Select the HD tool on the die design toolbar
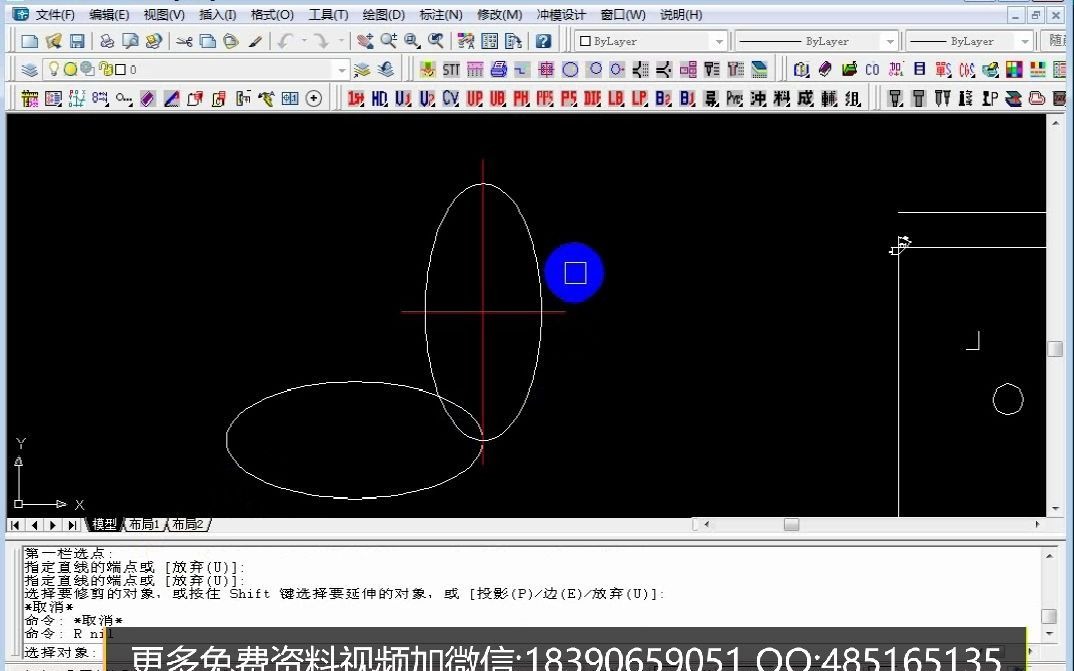Image resolution: width=1074 pixels, height=671 pixels. (x=378, y=98)
